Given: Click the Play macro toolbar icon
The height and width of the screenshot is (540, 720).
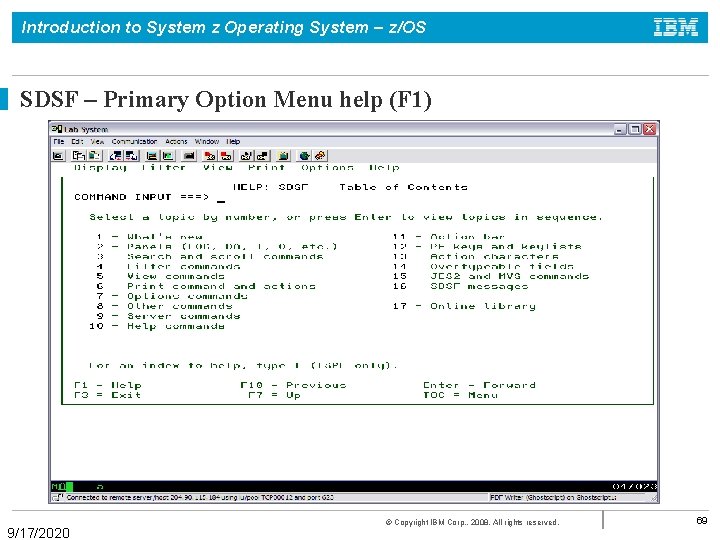Looking at the screenshot, I should point(246,156).
